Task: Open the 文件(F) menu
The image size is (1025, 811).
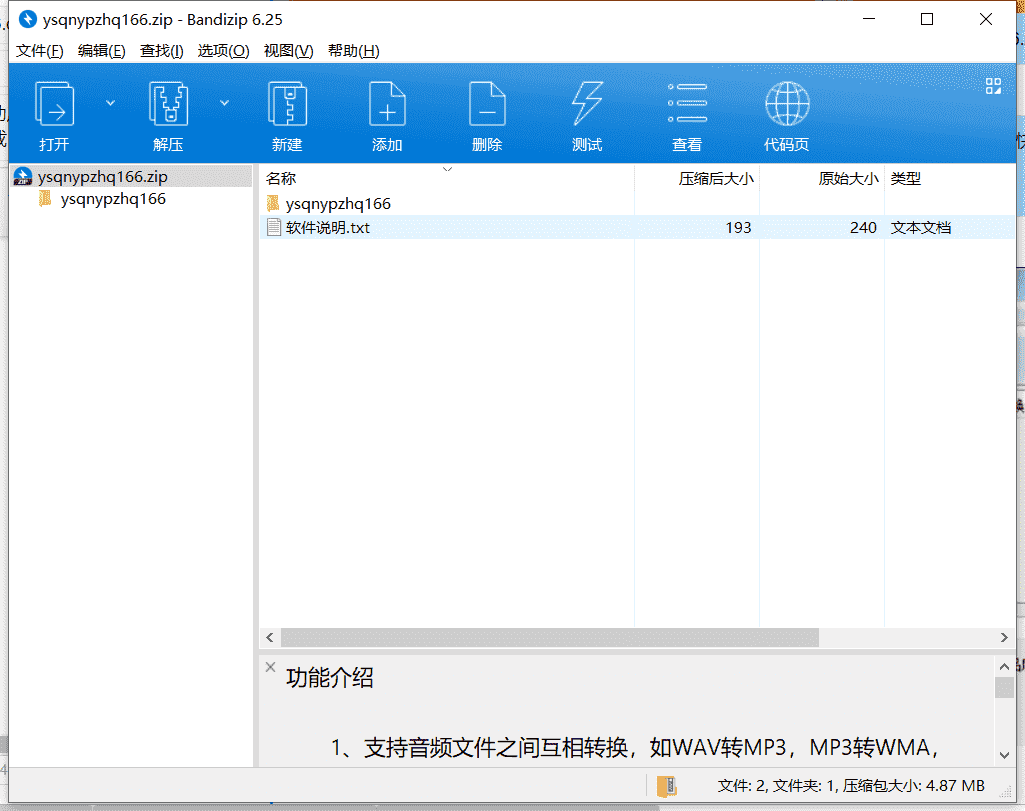Action: tap(40, 51)
